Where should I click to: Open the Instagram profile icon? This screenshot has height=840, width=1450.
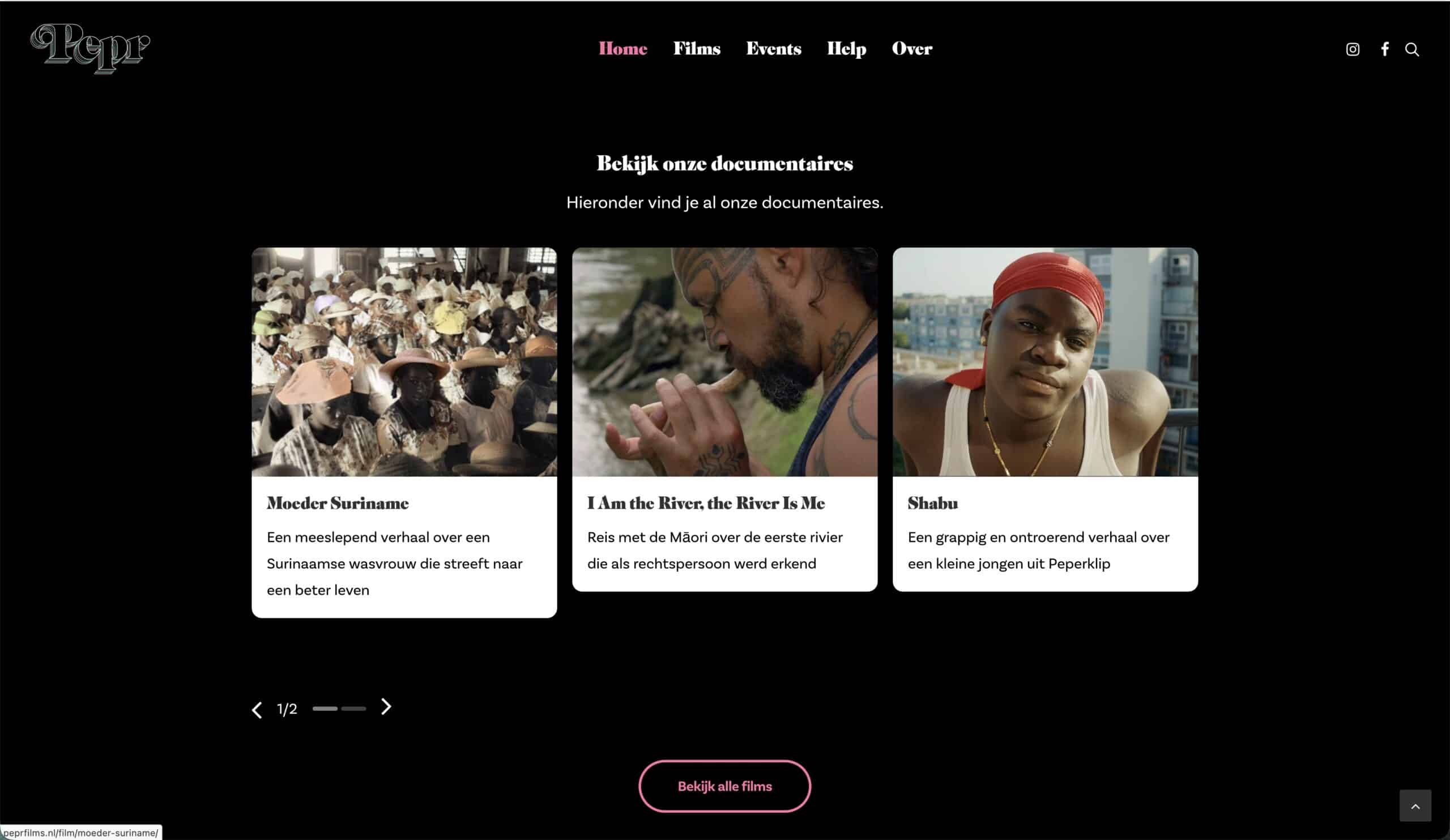[1352, 49]
